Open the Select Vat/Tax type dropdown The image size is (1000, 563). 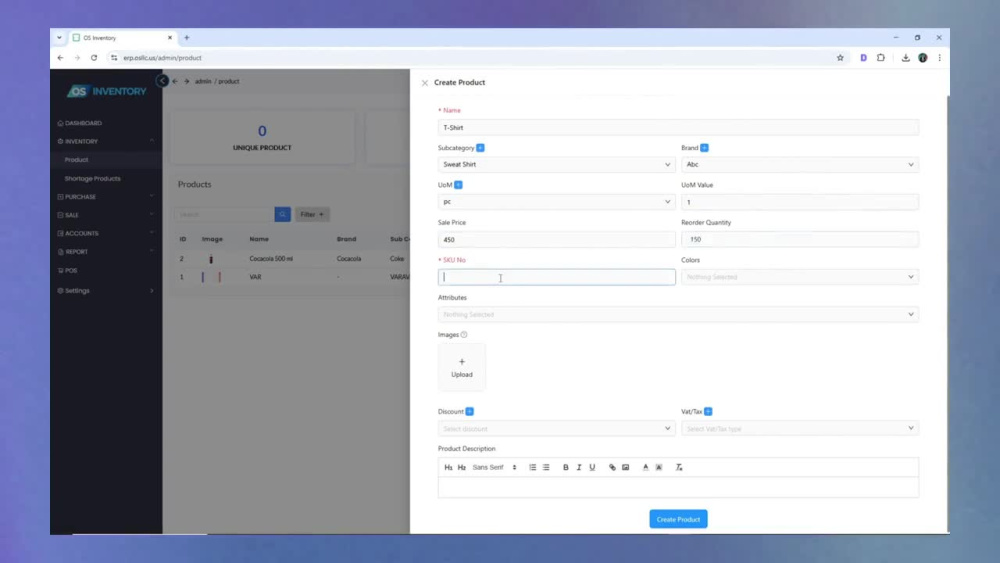[x=800, y=428]
